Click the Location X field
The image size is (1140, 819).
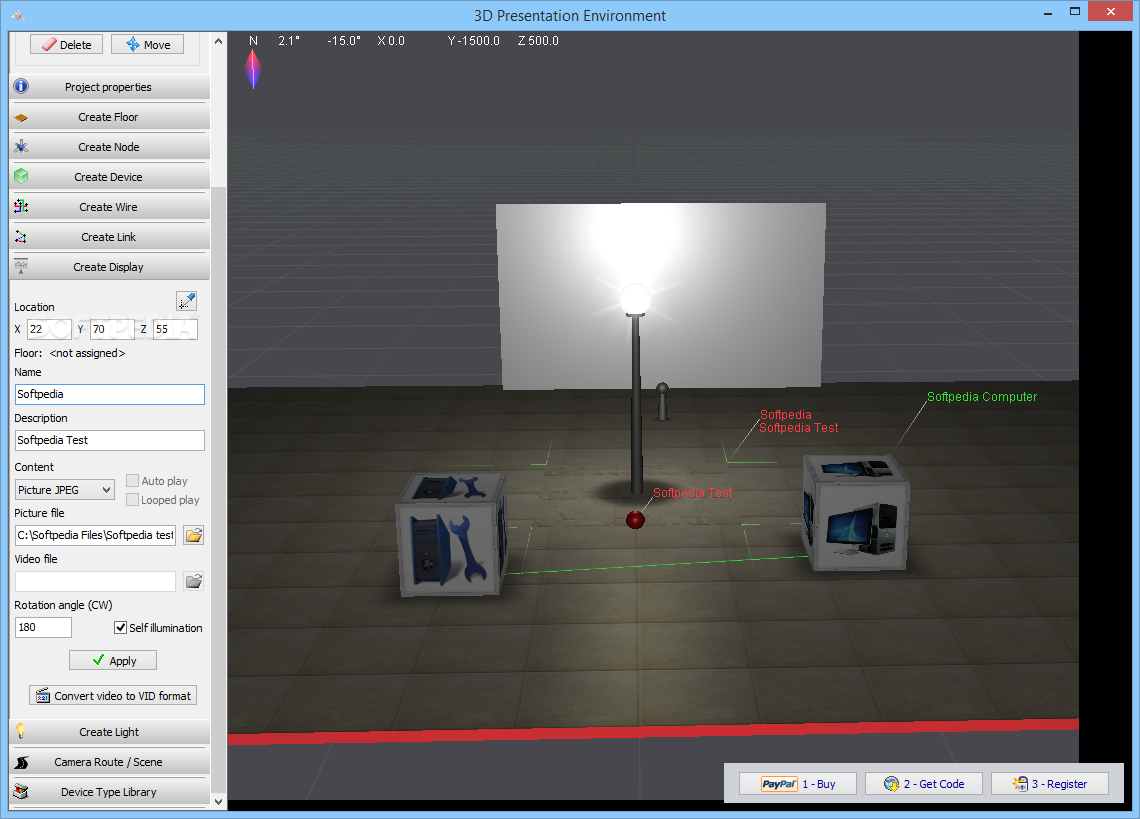click(x=49, y=329)
